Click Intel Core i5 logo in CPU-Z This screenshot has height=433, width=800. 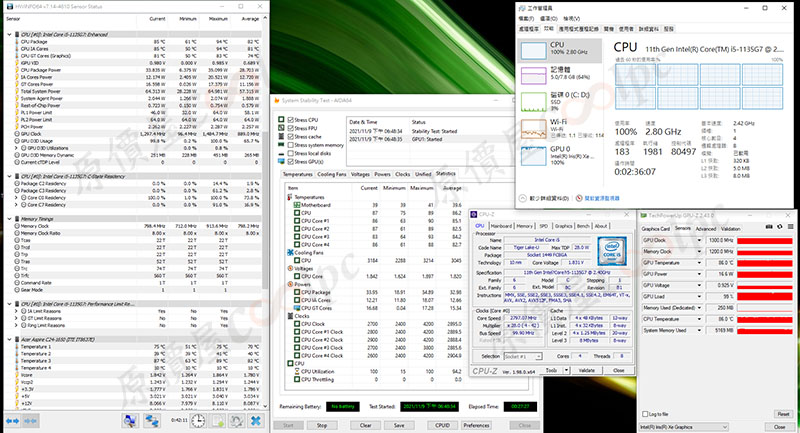[x=612, y=252]
